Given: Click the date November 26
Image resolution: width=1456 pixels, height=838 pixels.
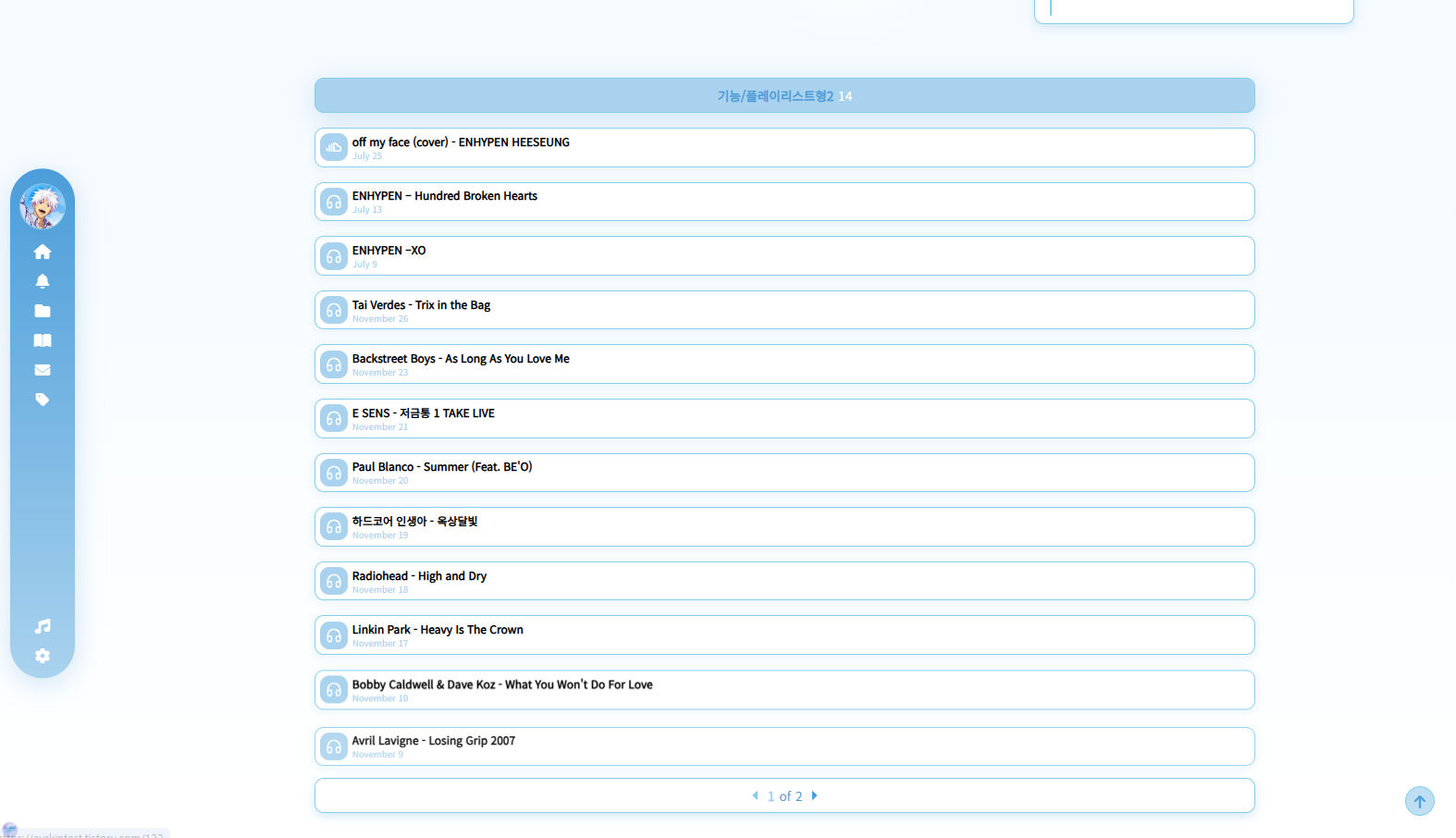Looking at the screenshot, I should [x=380, y=319].
